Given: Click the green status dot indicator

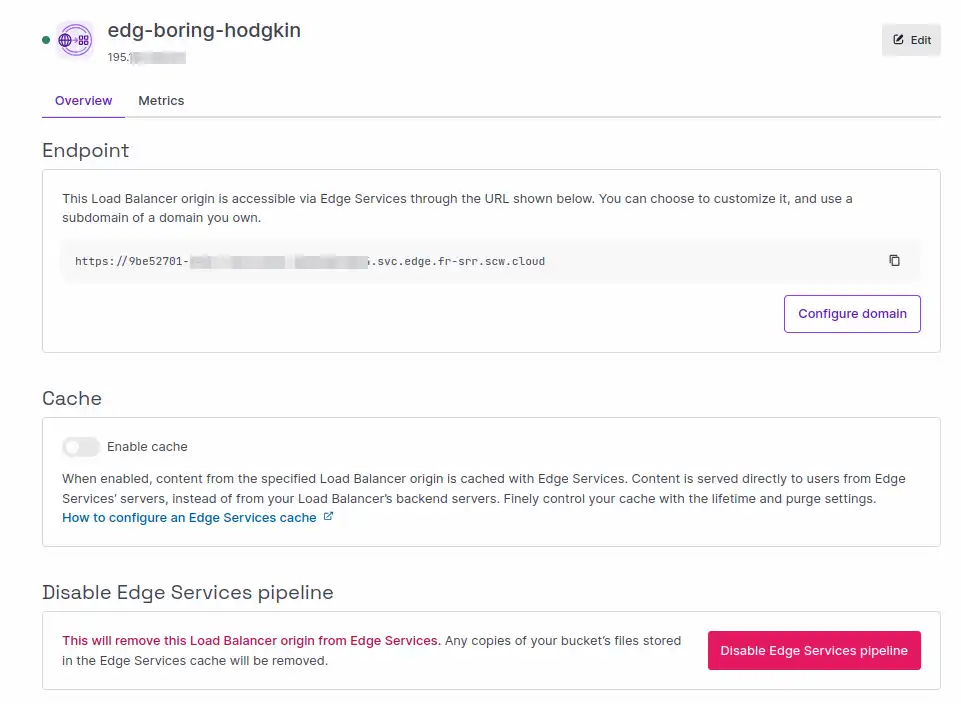Looking at the screenshot, I should [46, 40].
